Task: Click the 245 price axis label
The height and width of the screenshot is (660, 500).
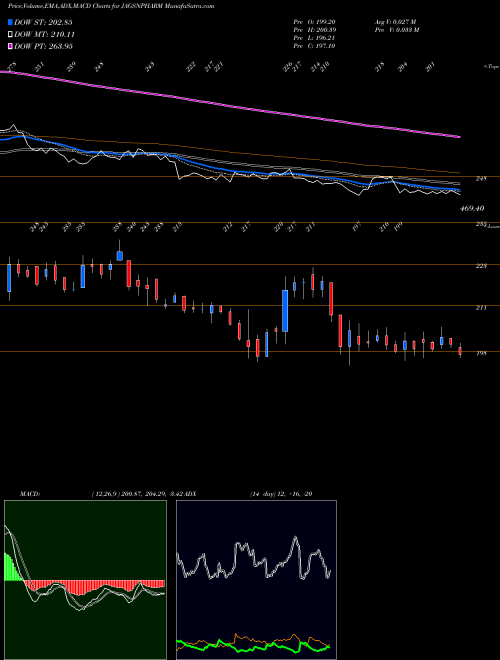Action: point(481,178)
